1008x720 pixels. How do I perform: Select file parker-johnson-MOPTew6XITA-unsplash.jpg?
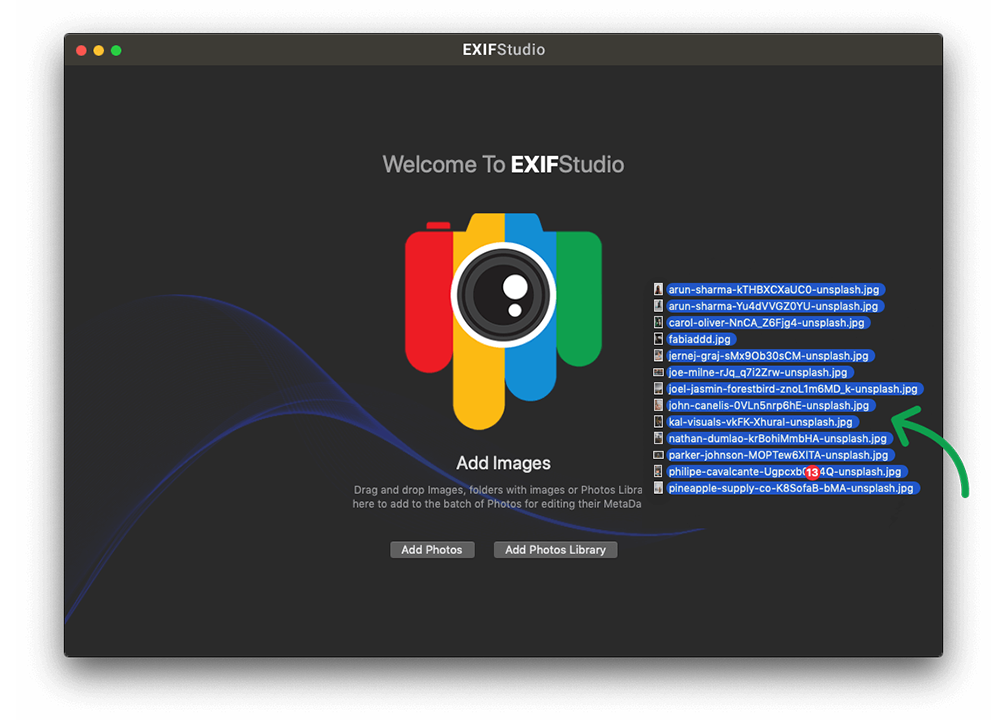780,455
